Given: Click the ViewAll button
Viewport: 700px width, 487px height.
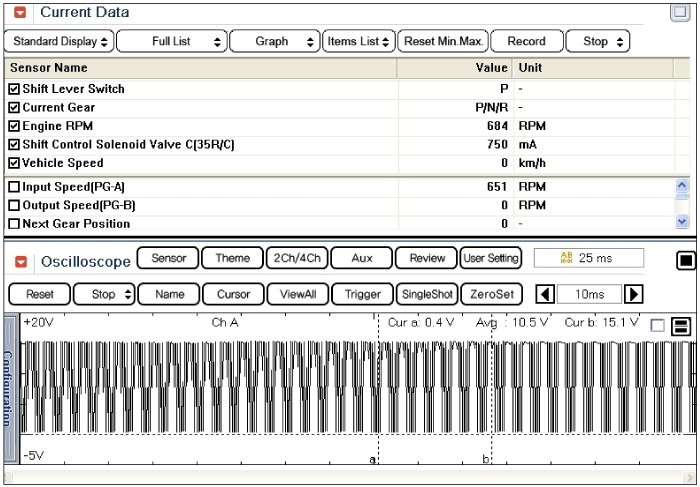Looking at the screenshot, I should click(x=298, y=295).
